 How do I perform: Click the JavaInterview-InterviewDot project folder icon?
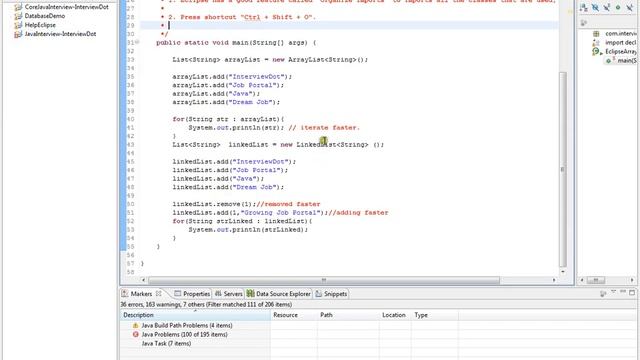tap(18, 34)
